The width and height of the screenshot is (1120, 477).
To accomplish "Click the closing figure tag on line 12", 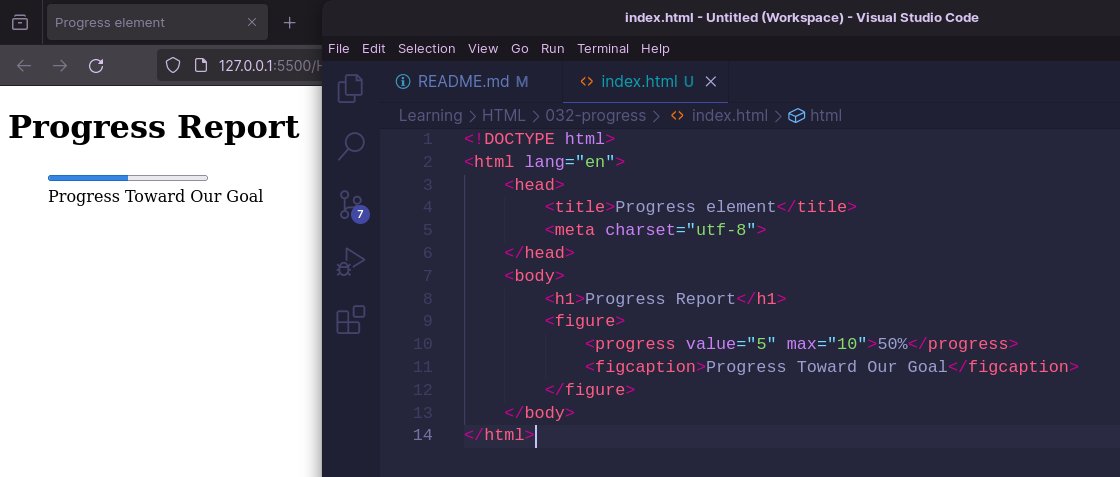I will tap(590, 390).
